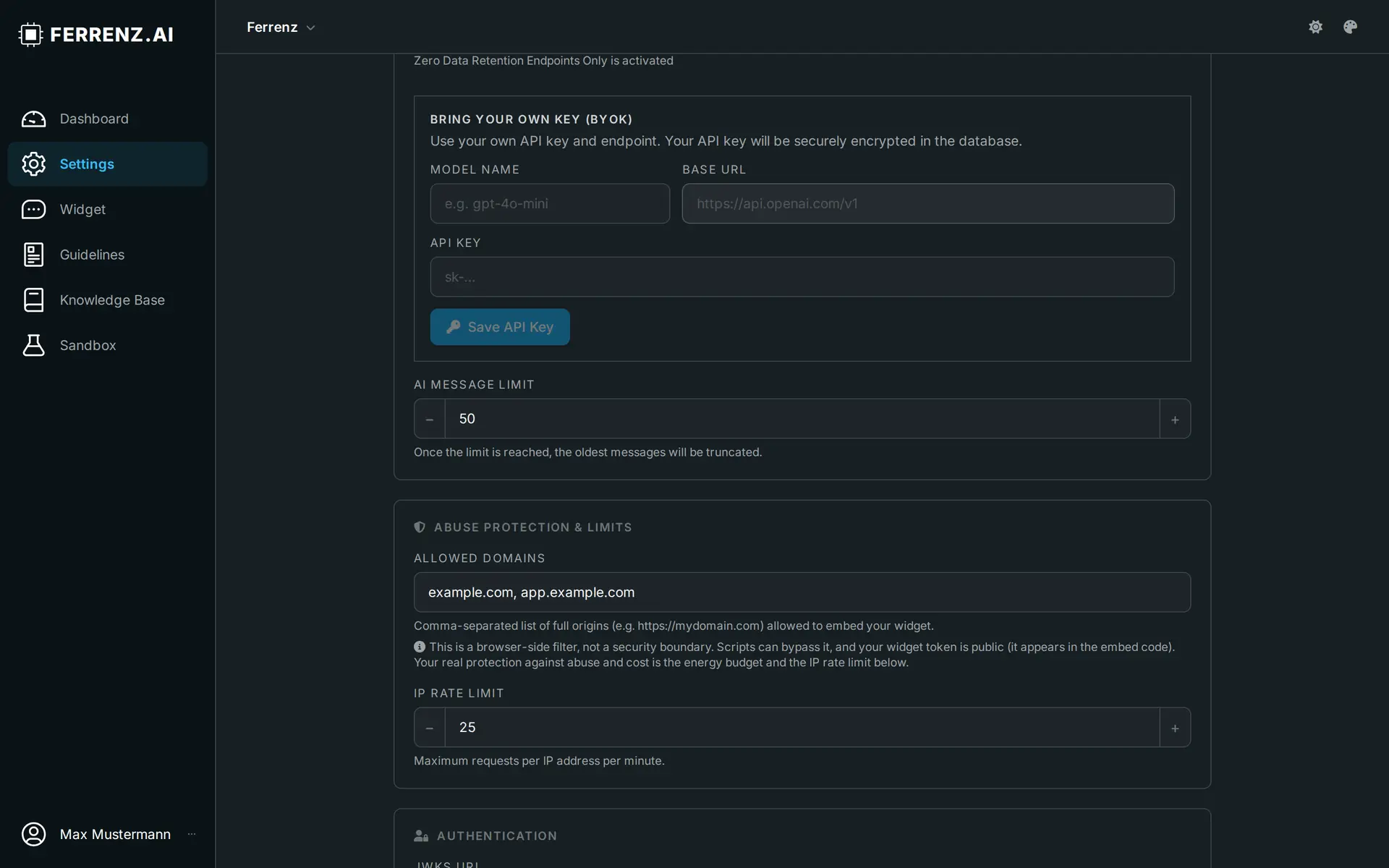Click the 'AUTHENTICATION' section heading

click(x=497, y=836)
